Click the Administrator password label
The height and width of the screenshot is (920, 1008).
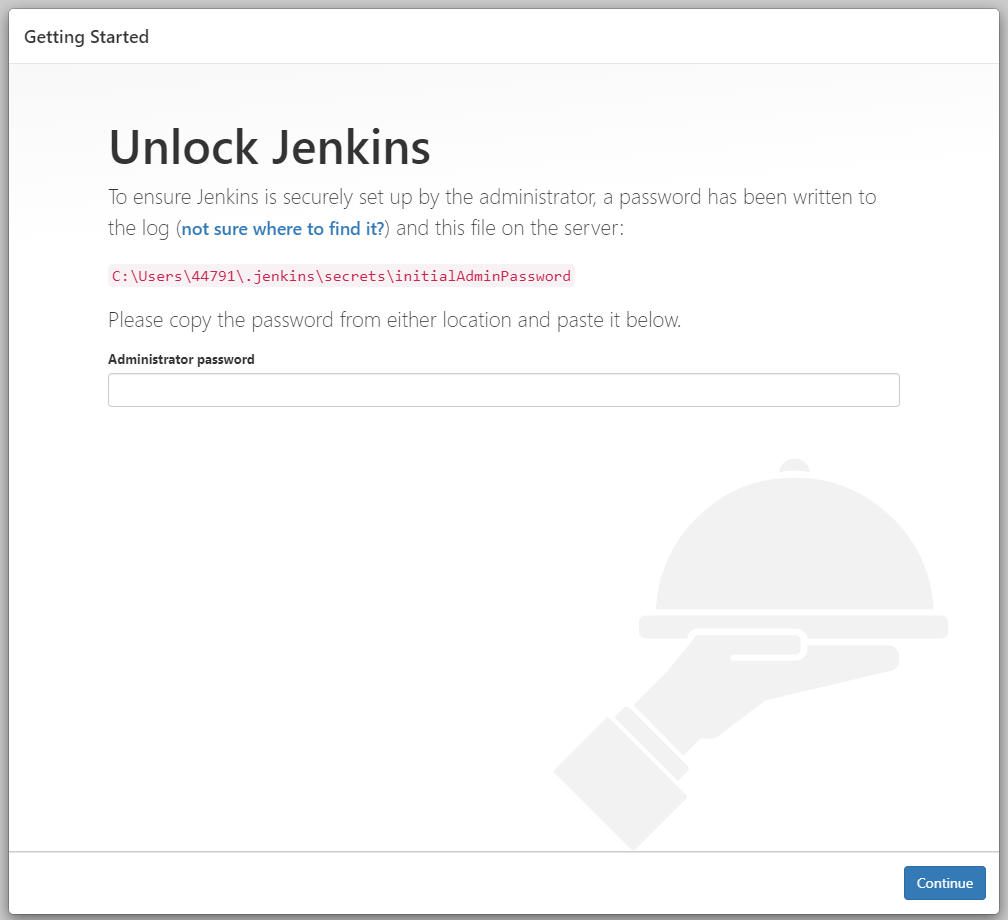(x=181, y=359)
